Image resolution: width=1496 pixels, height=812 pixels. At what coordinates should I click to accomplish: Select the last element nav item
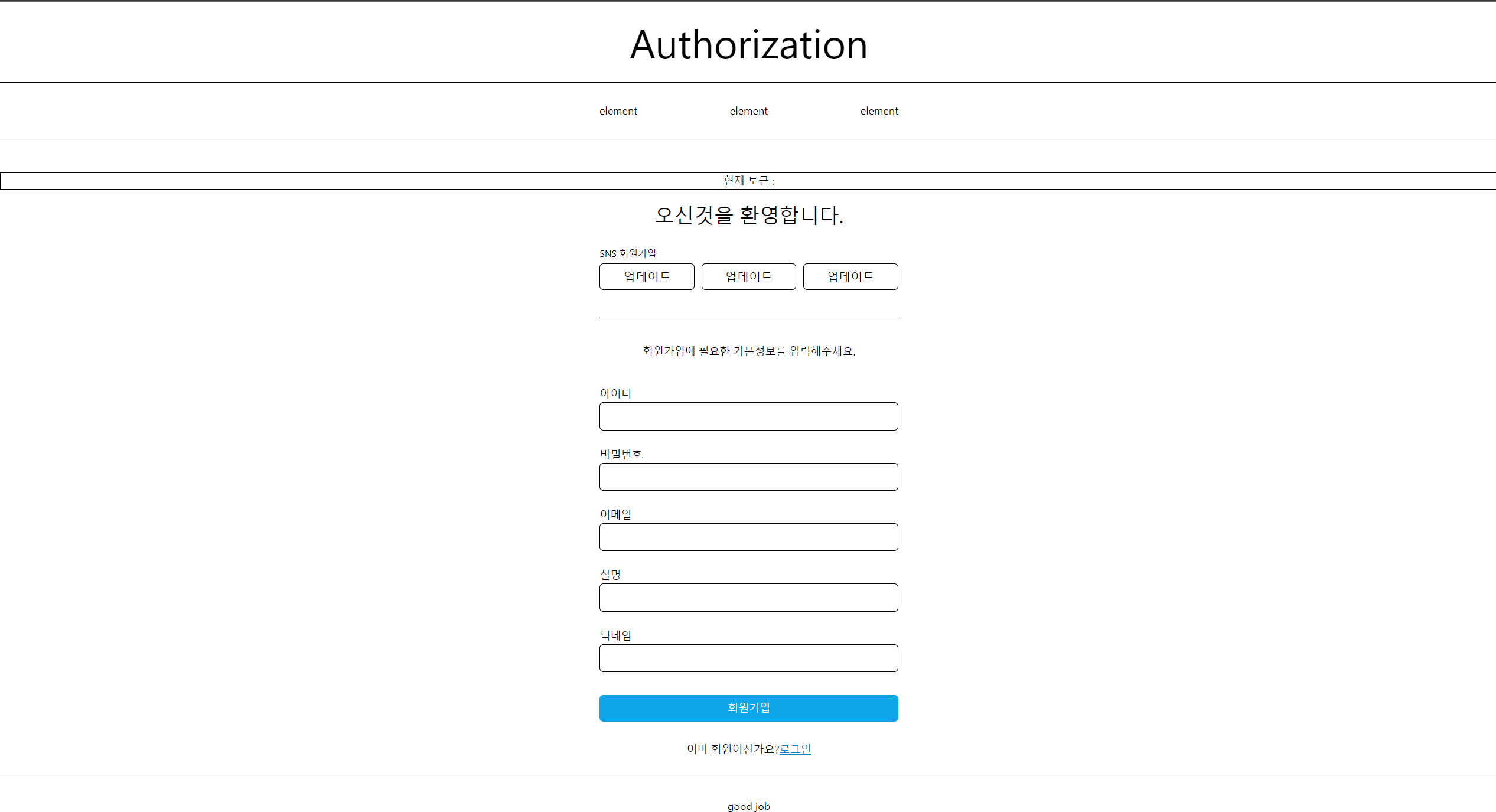[879, 111]
